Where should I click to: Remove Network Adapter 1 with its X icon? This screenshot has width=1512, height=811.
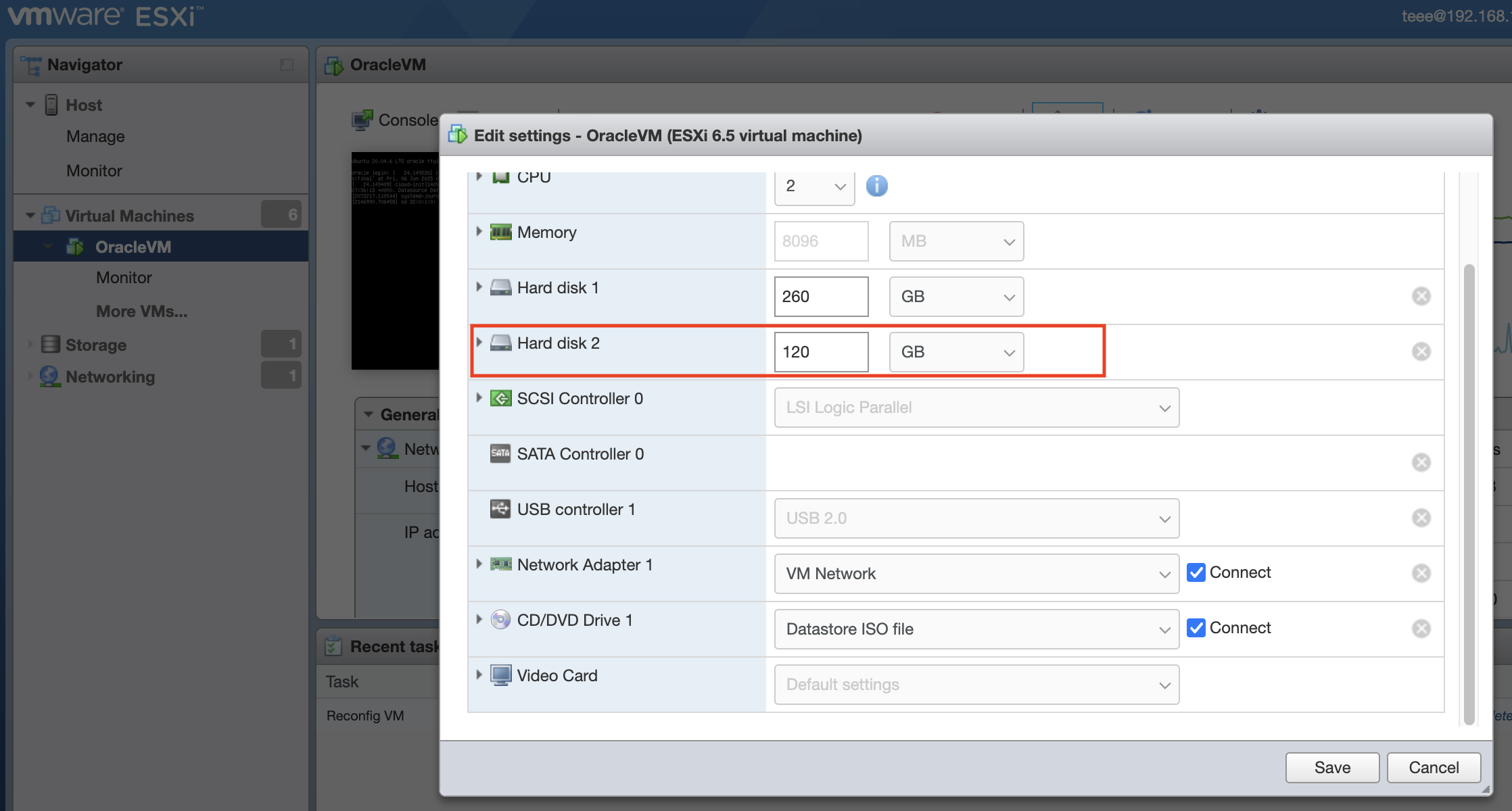1421,573
